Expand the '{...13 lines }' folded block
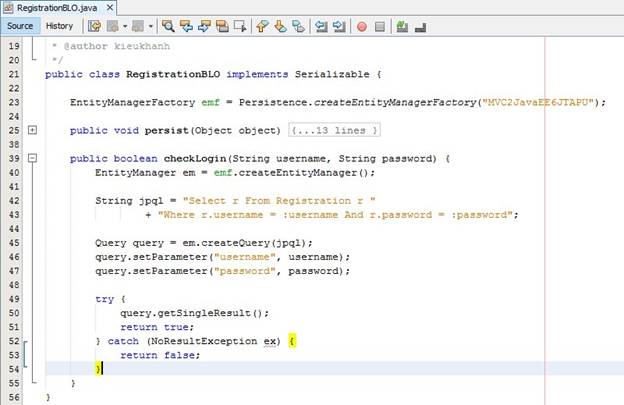624x405 pixels. (x=334, y=130)
